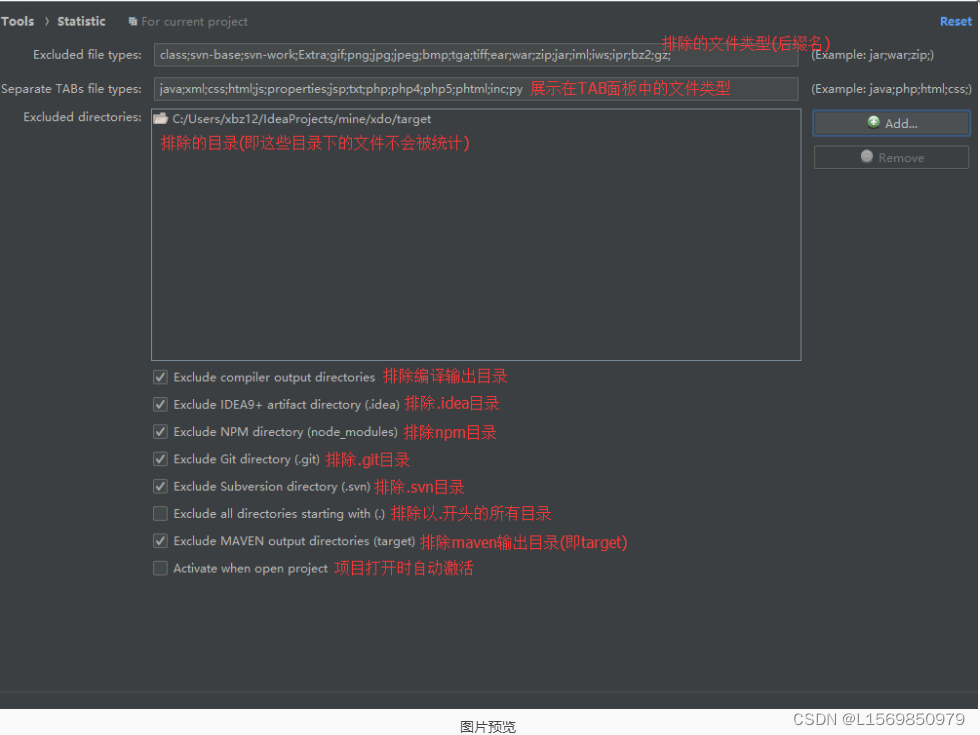Click the folder icon beside xdo/target path
The height and width of the screenshot is (735, 980).
tap(161, 118)
